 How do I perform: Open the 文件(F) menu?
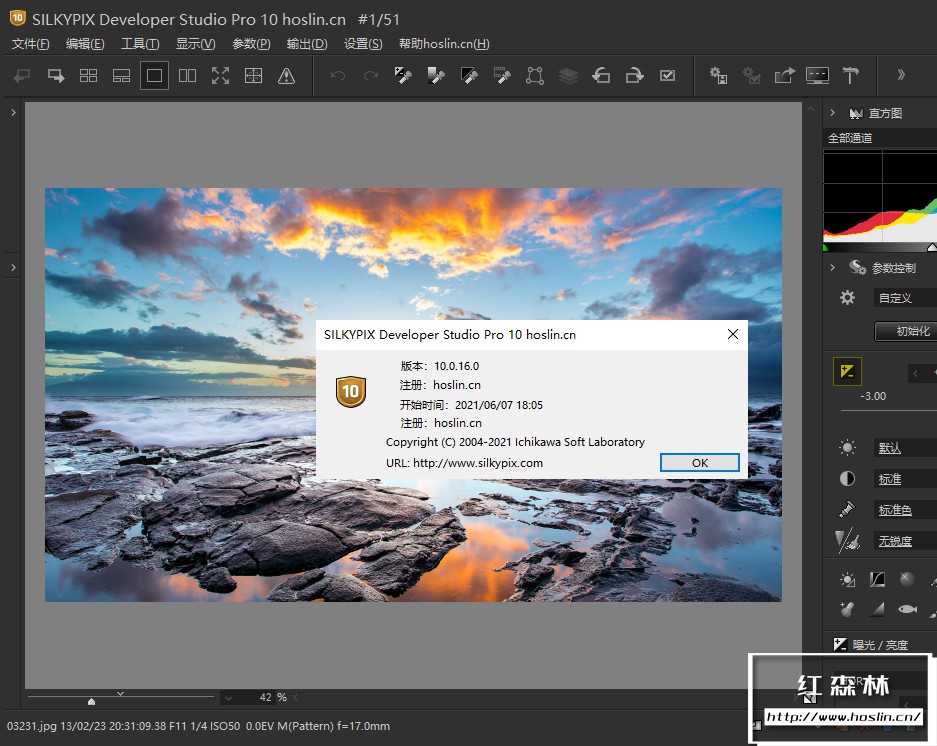30,44
